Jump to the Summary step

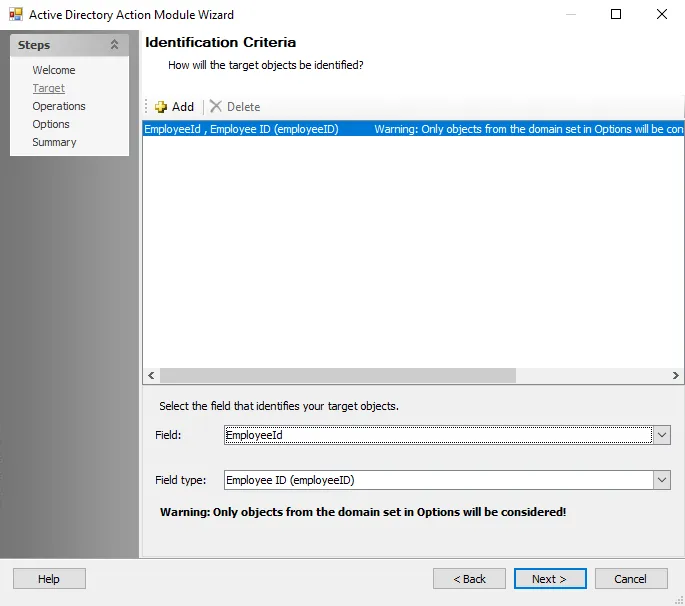click(54, 142)
